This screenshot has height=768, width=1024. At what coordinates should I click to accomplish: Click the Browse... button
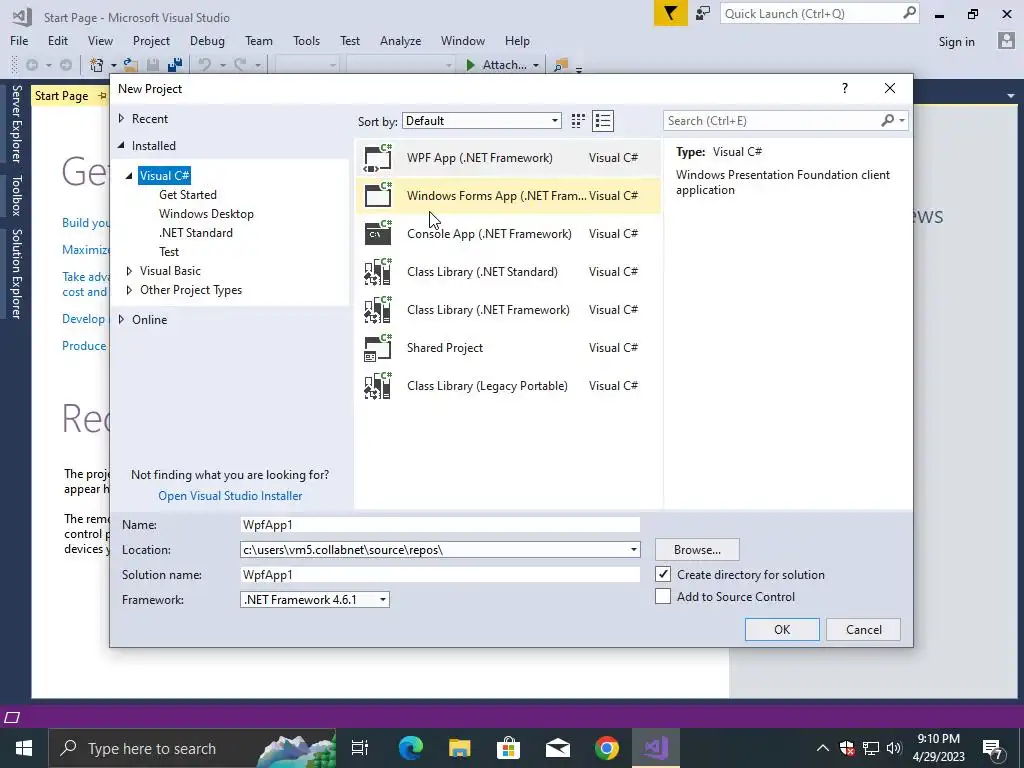(697, 549)
